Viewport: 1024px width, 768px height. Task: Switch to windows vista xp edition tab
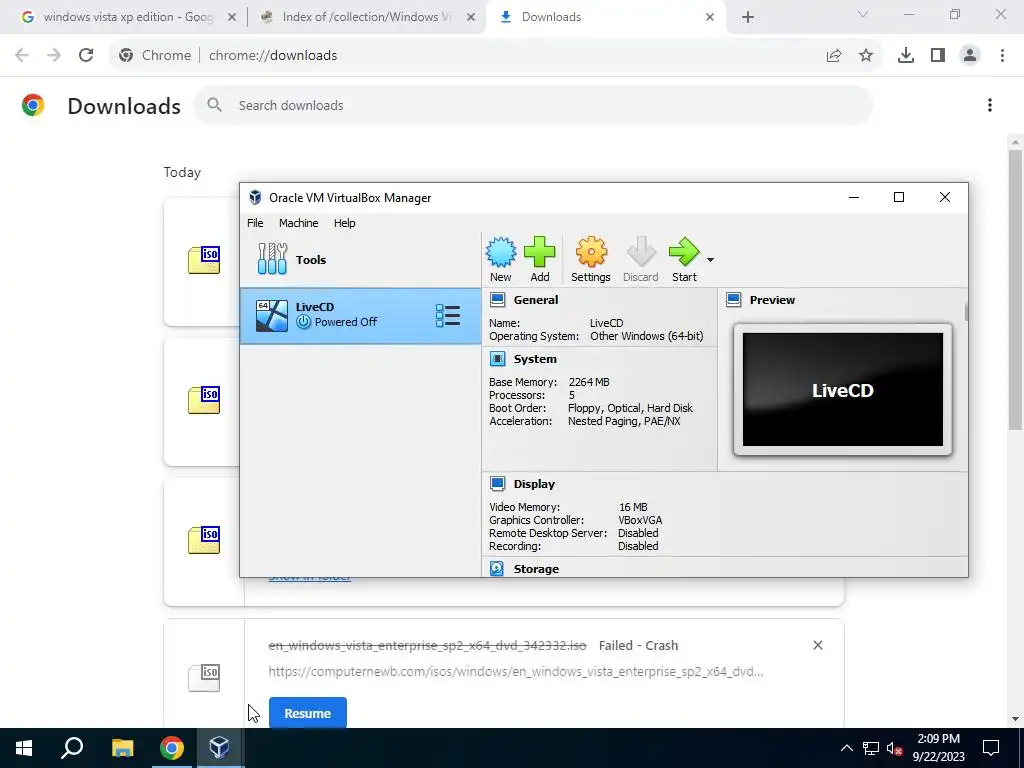[129, 17]
